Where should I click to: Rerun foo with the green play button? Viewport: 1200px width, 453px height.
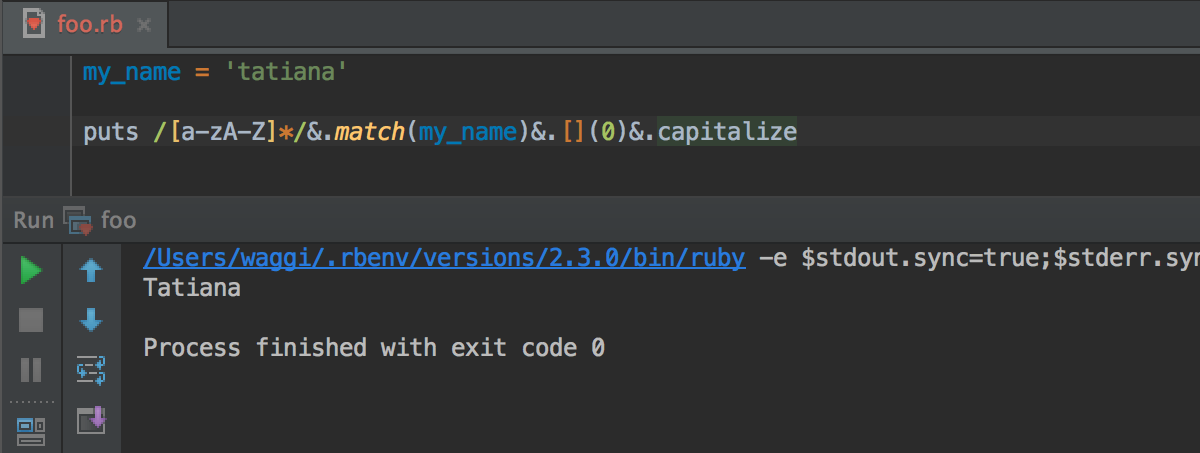tap(31, 270)
